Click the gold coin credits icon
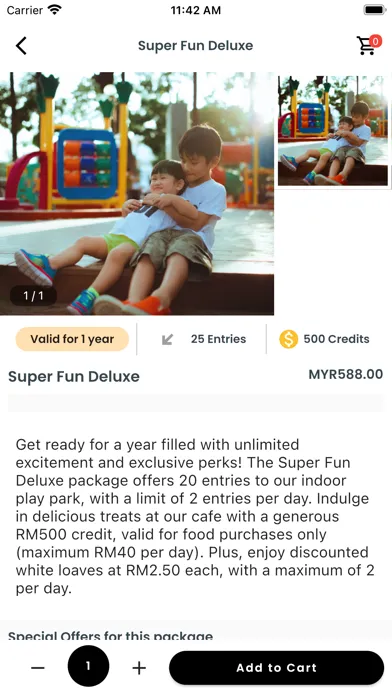The height and width of the screenshot is (696, 392). (x=289, y=339)
